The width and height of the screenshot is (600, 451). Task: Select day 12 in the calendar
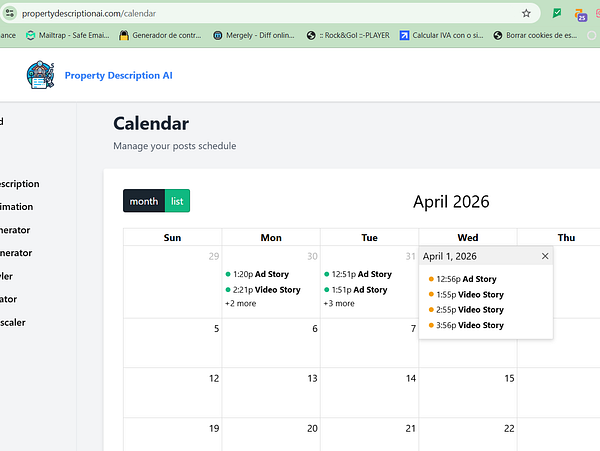214,378
